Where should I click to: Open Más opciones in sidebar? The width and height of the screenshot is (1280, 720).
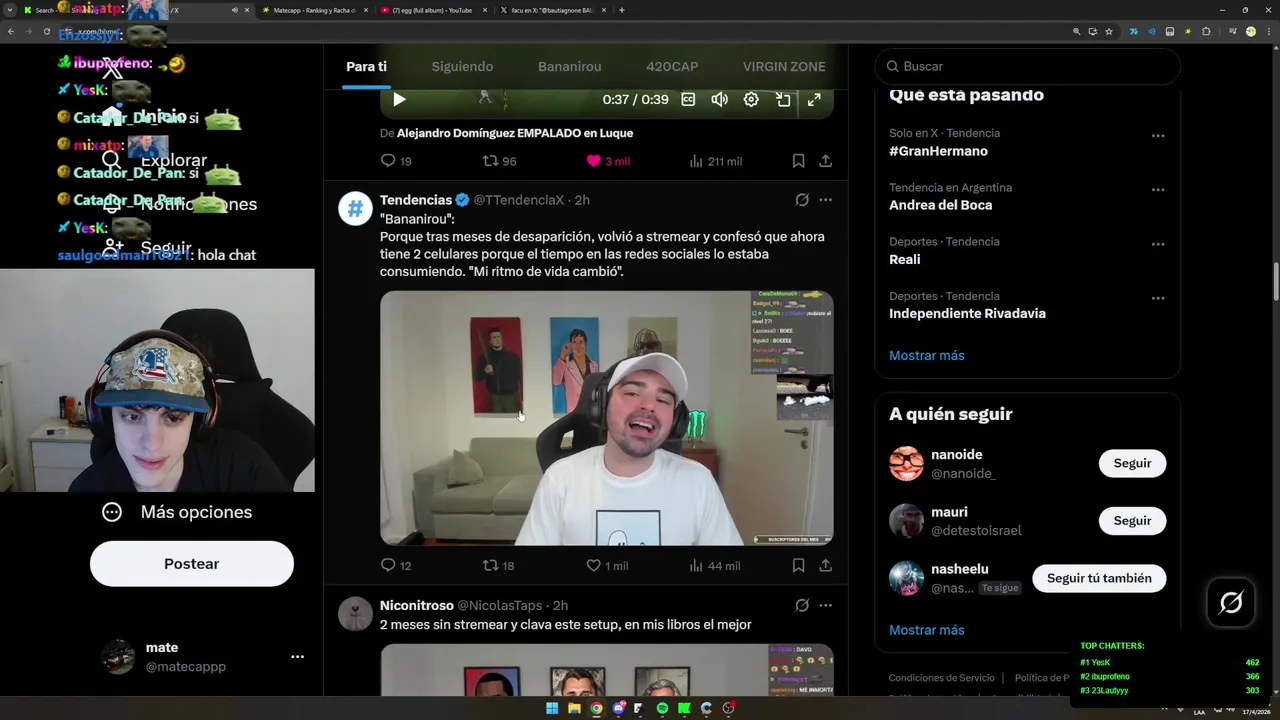point(177,512)
